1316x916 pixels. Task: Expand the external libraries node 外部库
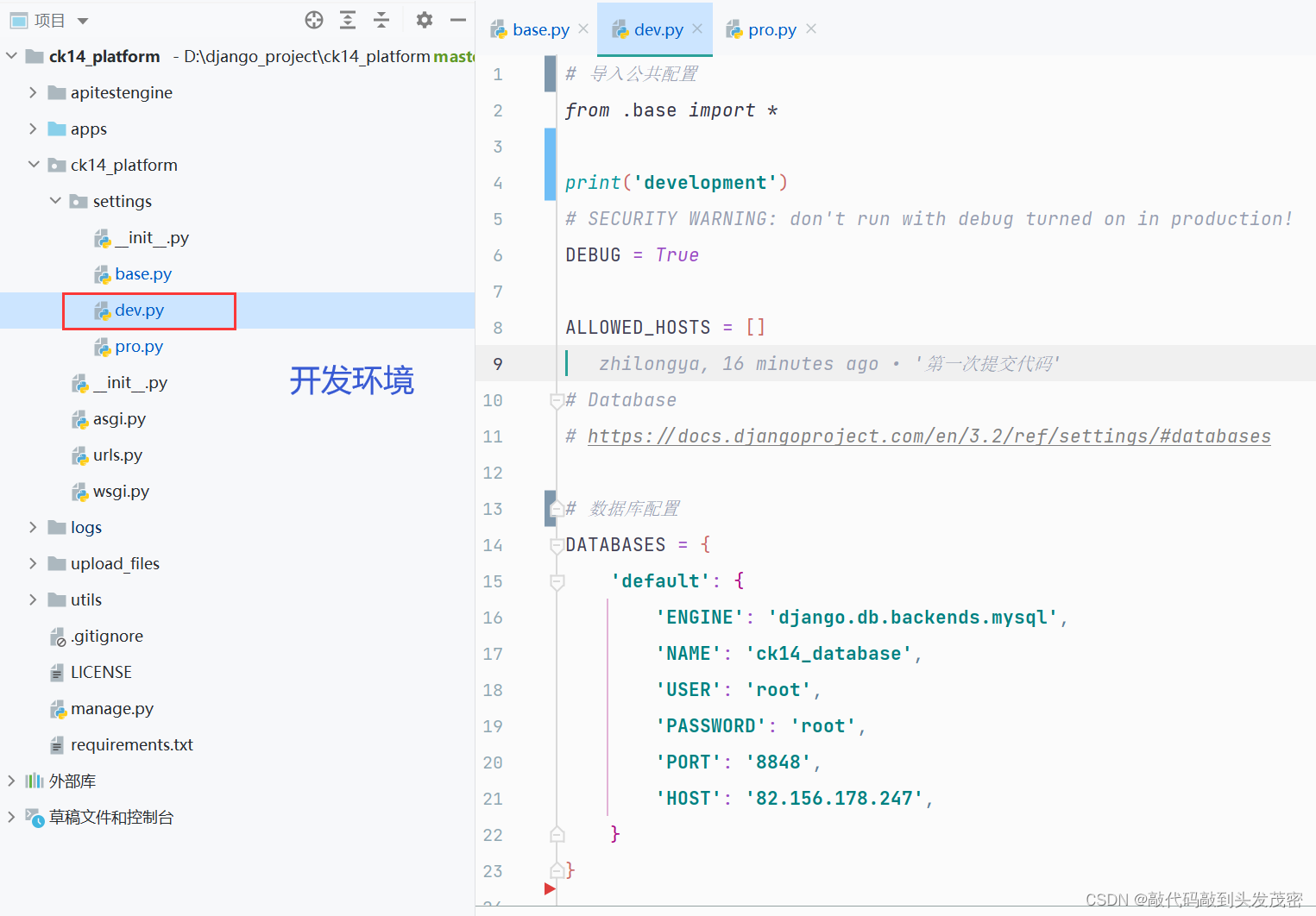point(11,781)
